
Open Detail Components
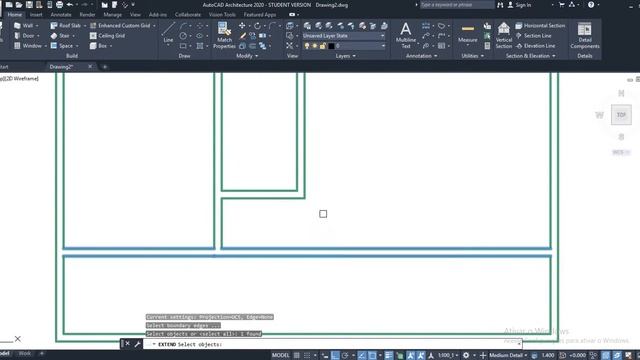click(x=585, y=36)
